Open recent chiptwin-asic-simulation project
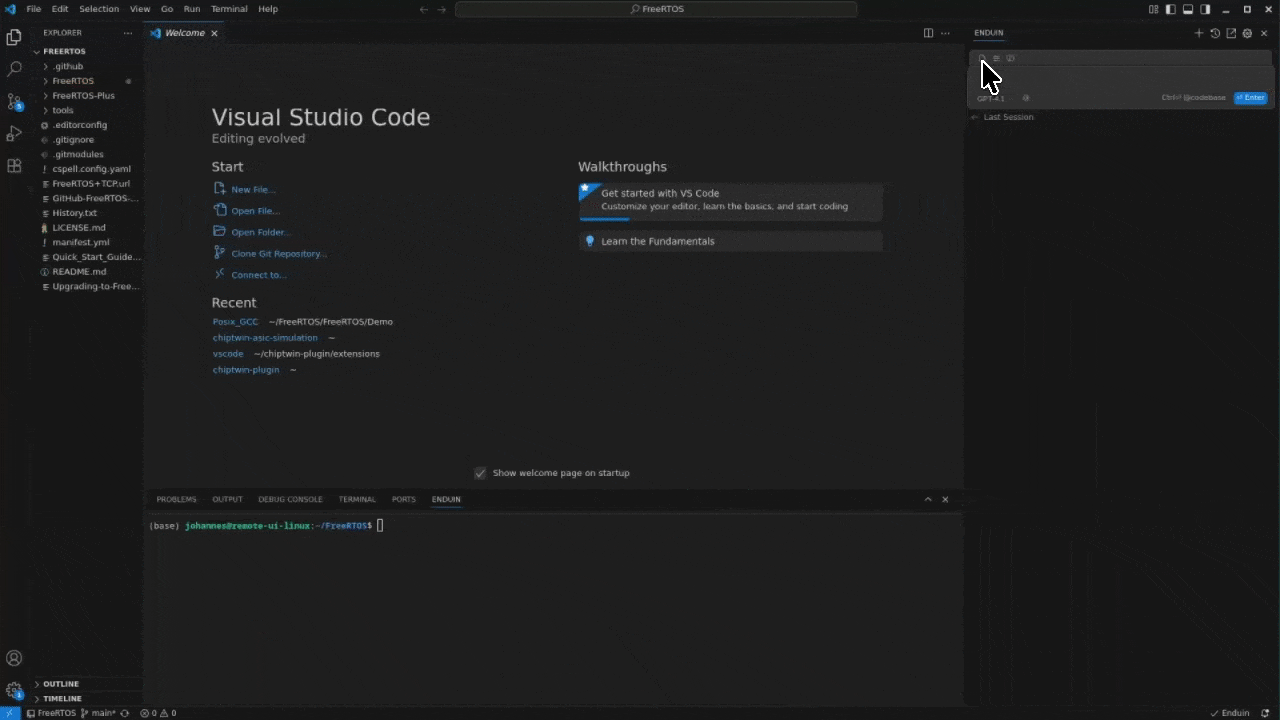 click(x=265, y=338)
